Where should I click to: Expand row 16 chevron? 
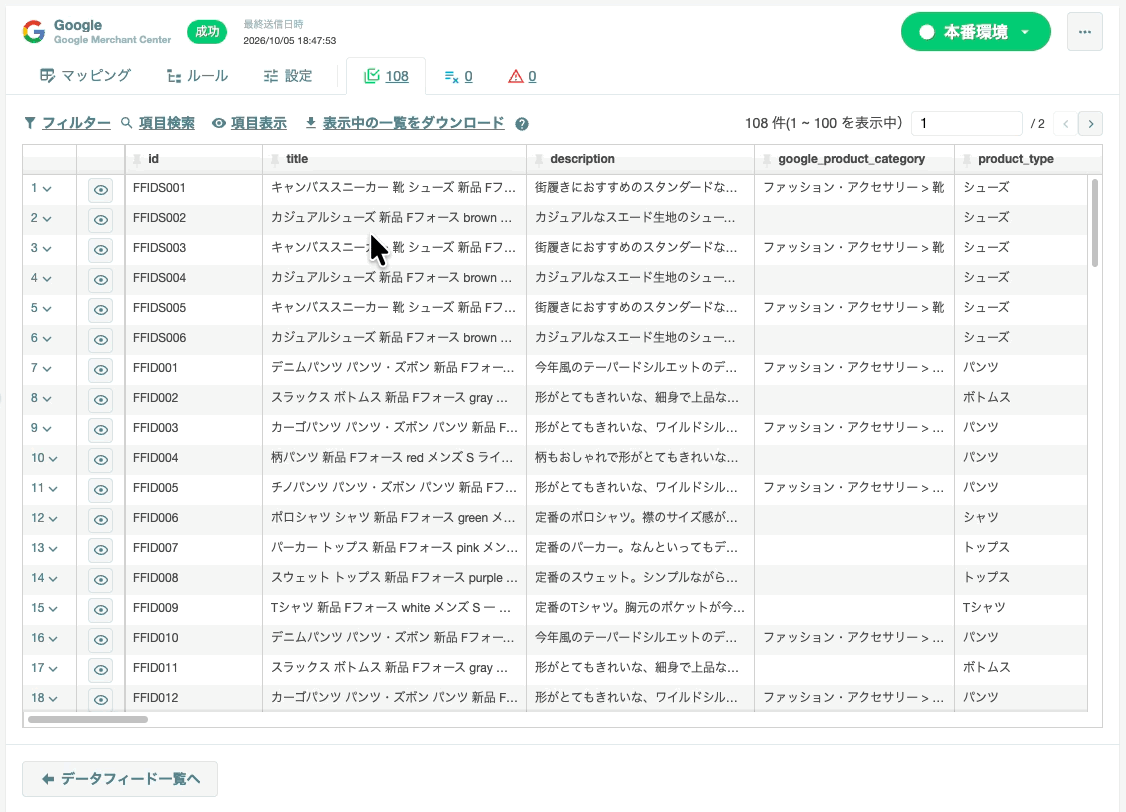click(x=52, y=639)
